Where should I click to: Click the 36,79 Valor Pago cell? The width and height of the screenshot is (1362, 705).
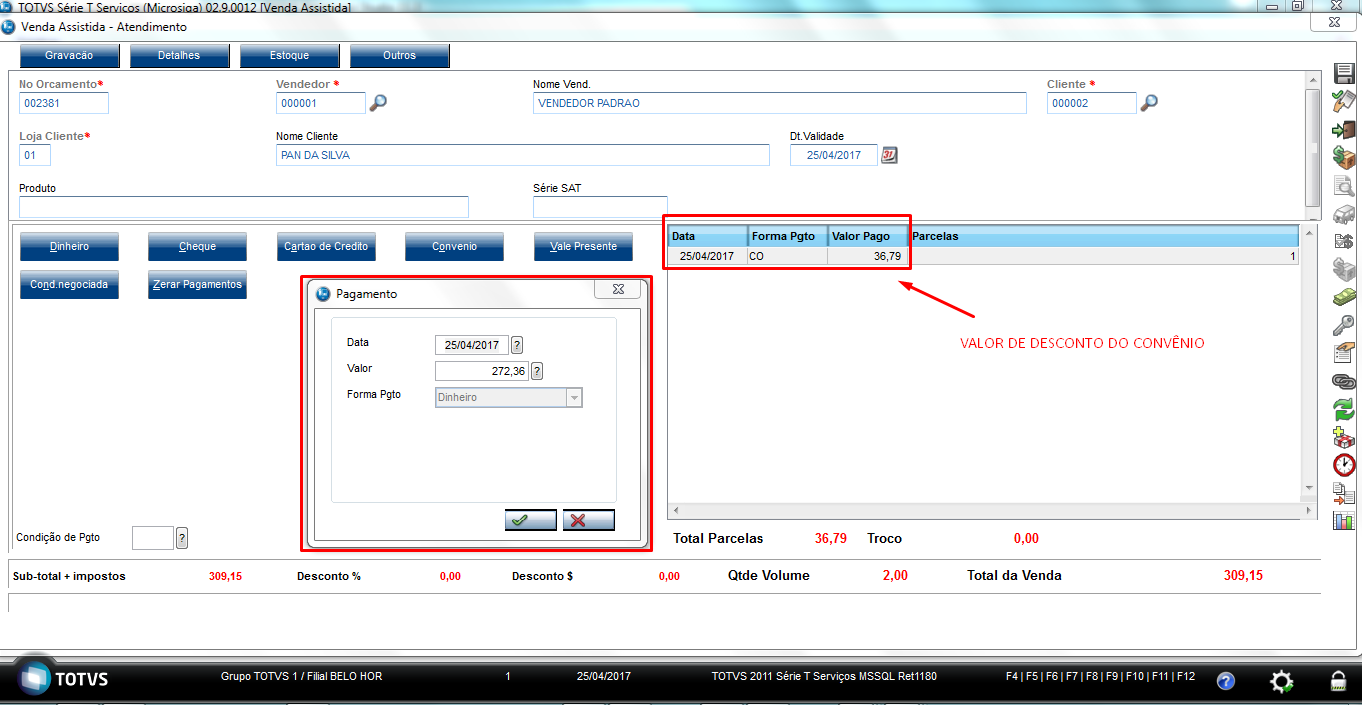click(x=868, y=256)
